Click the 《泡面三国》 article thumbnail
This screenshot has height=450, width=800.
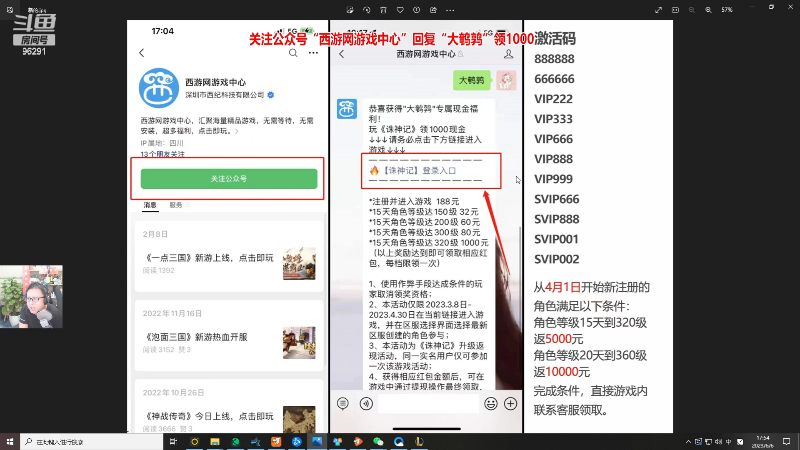[x=299, y=342]
